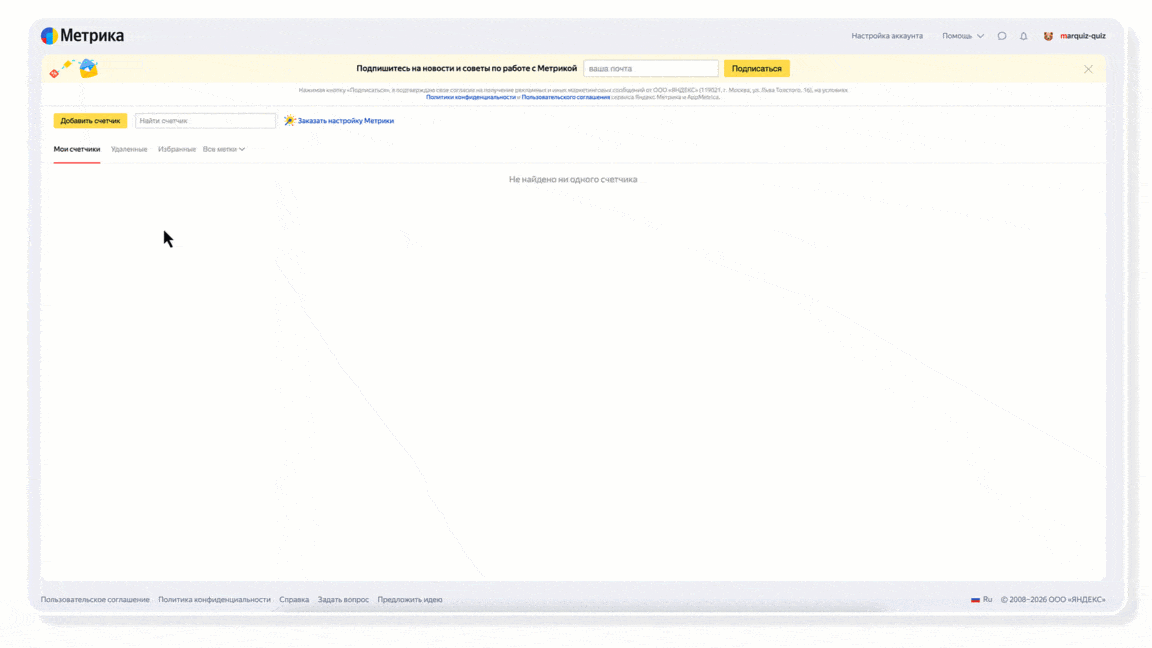Click the Russian flag language icon
Viewport: 1152px width, 648px height.
click(975, 600)
